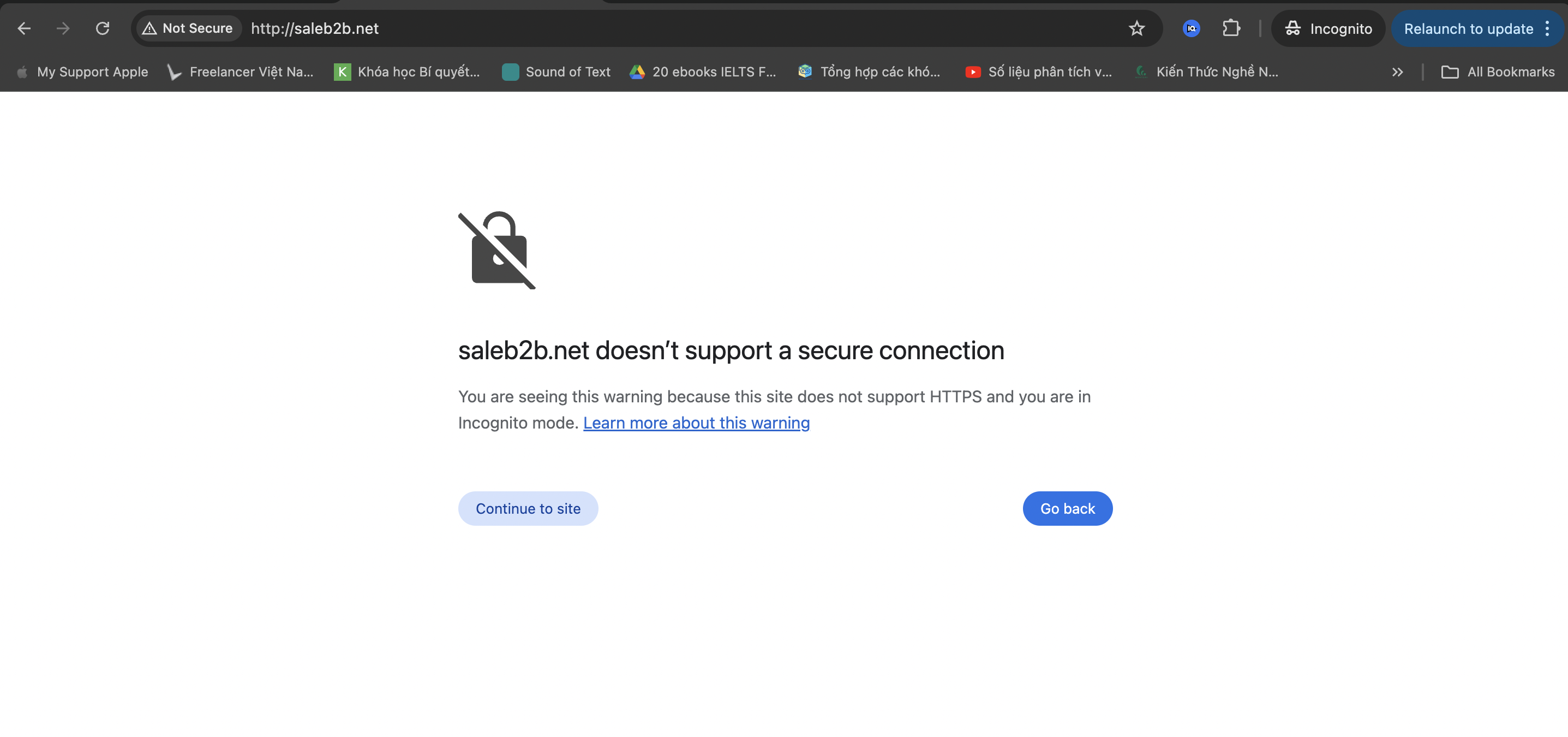This screenshot has height=737, width=1568.
Task: Open the Incognito profile indicator
Action: click(1328, 28)
